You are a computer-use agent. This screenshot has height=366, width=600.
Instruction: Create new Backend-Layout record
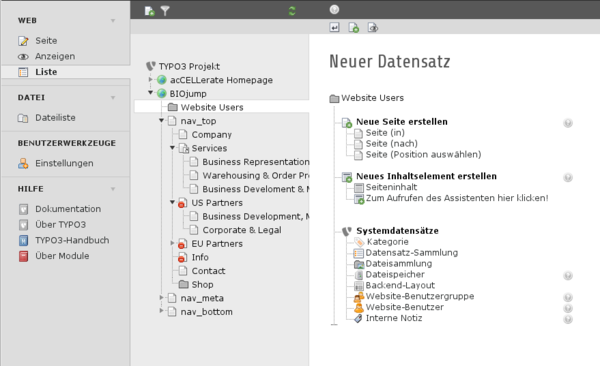point(400,286)
